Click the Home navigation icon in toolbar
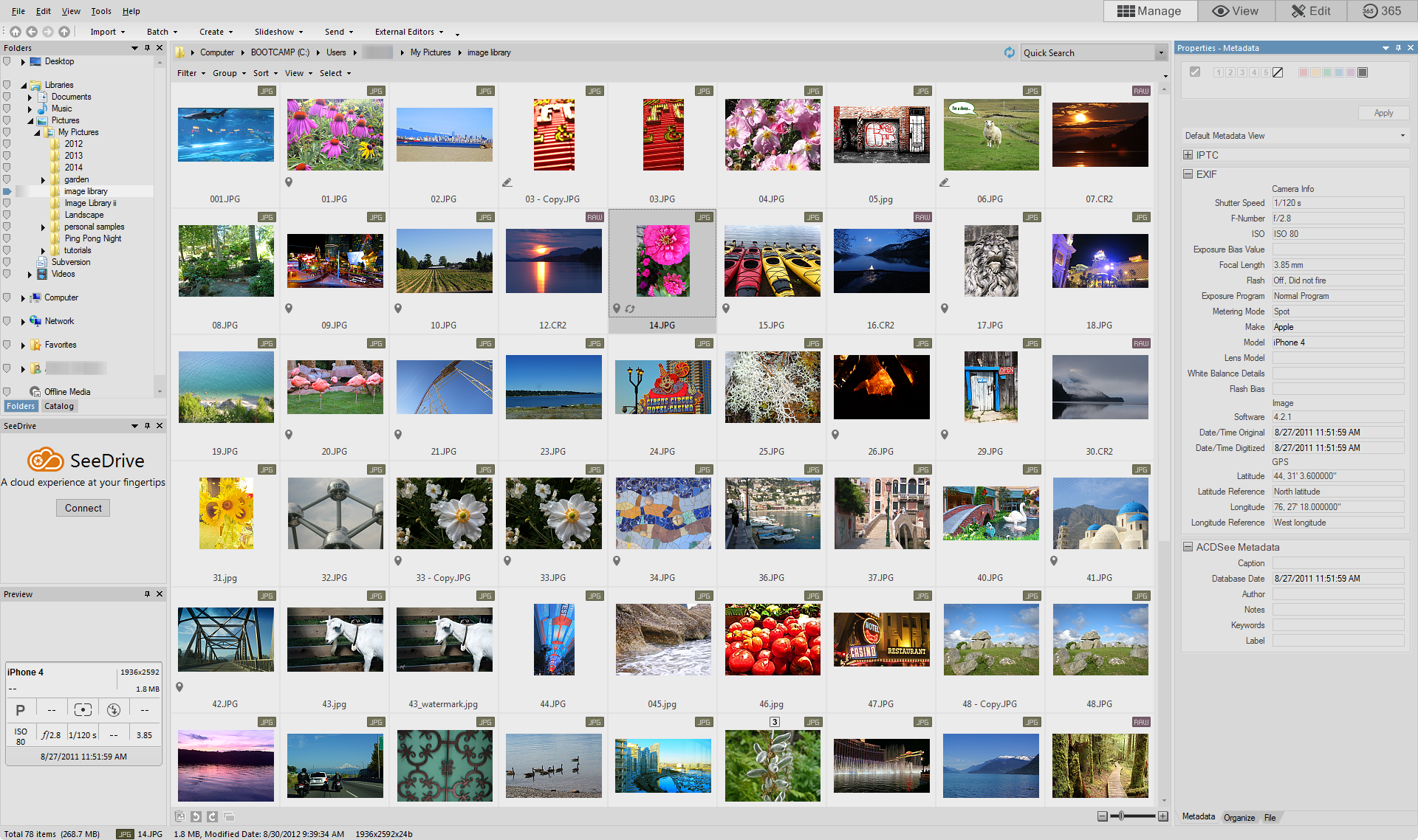 [15, 32]
